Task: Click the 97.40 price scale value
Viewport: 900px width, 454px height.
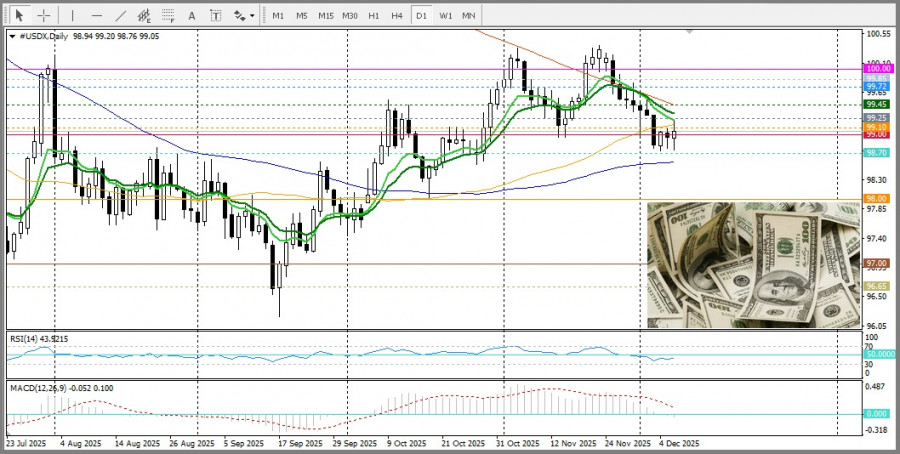Action: pyautogui.click(x=877, y=238)
